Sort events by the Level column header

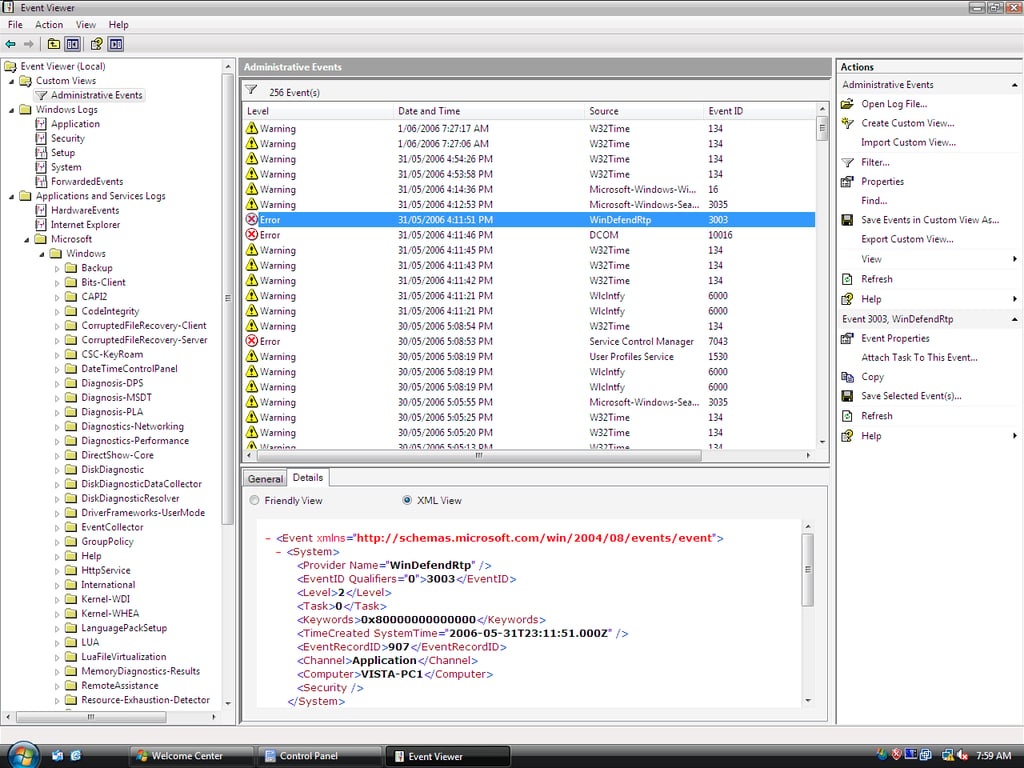tap(318, 111)
